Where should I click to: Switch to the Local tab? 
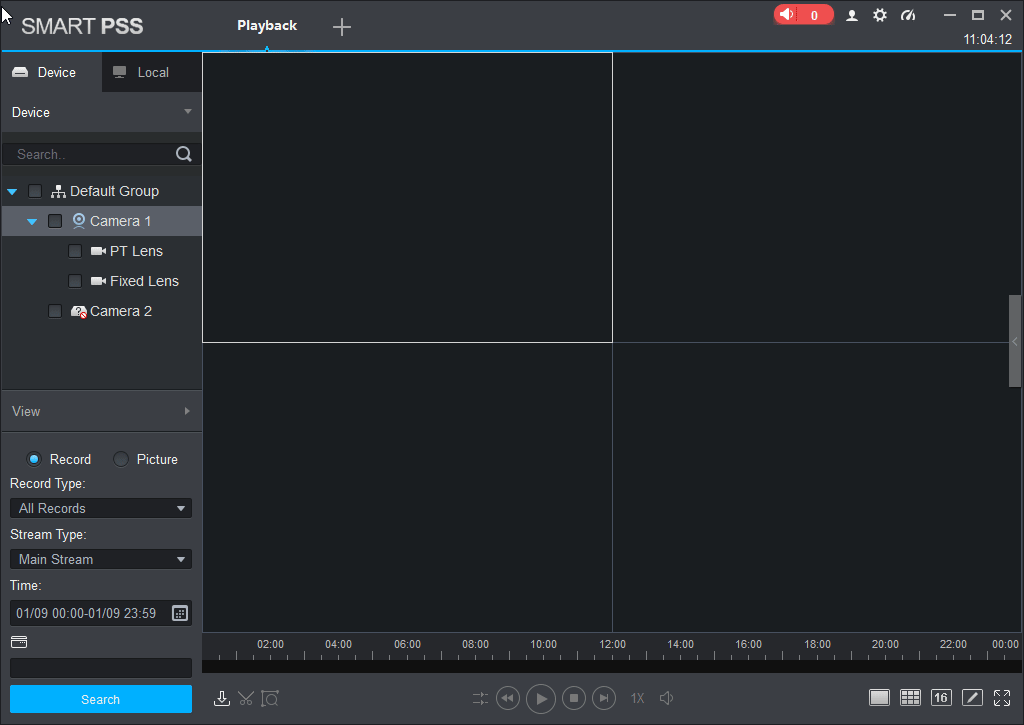point(152,72)
